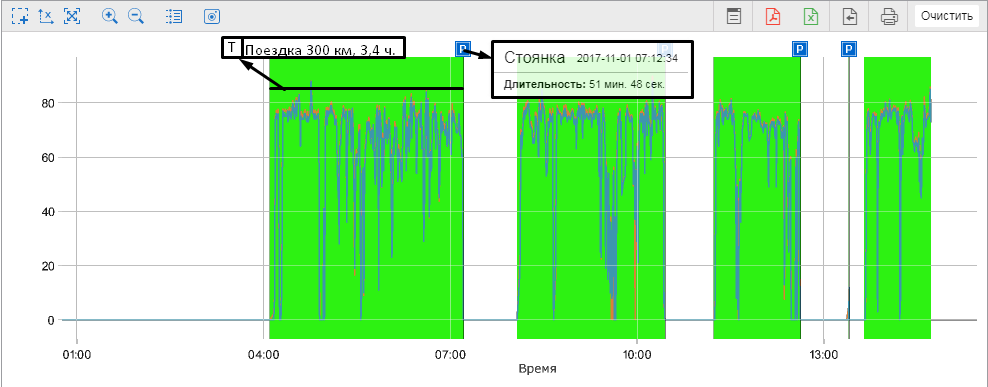The width and height of the screenshot is (988, 387).
Task: Select the parking marker before 13:00
Action: (800, 49)
